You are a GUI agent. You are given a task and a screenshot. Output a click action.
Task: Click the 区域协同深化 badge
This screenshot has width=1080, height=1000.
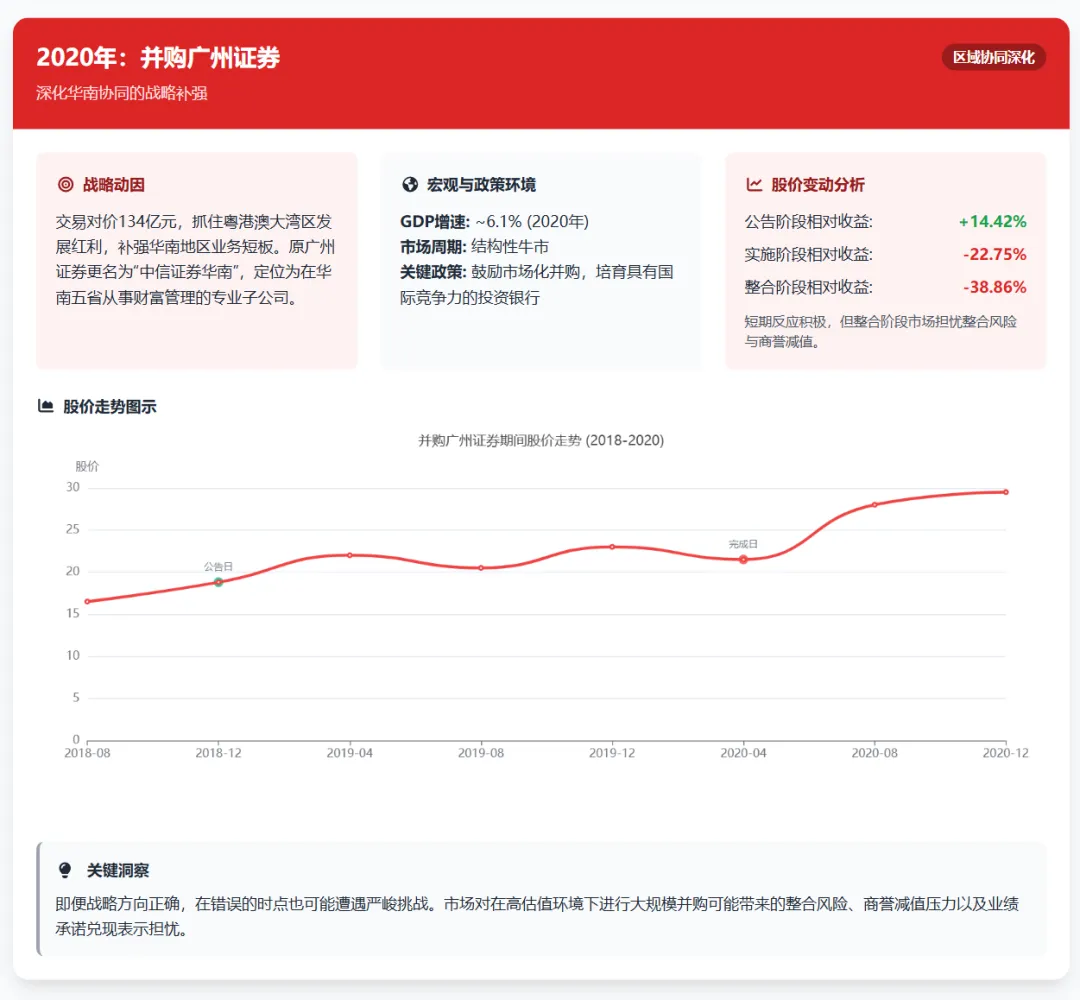coord(993,57)
